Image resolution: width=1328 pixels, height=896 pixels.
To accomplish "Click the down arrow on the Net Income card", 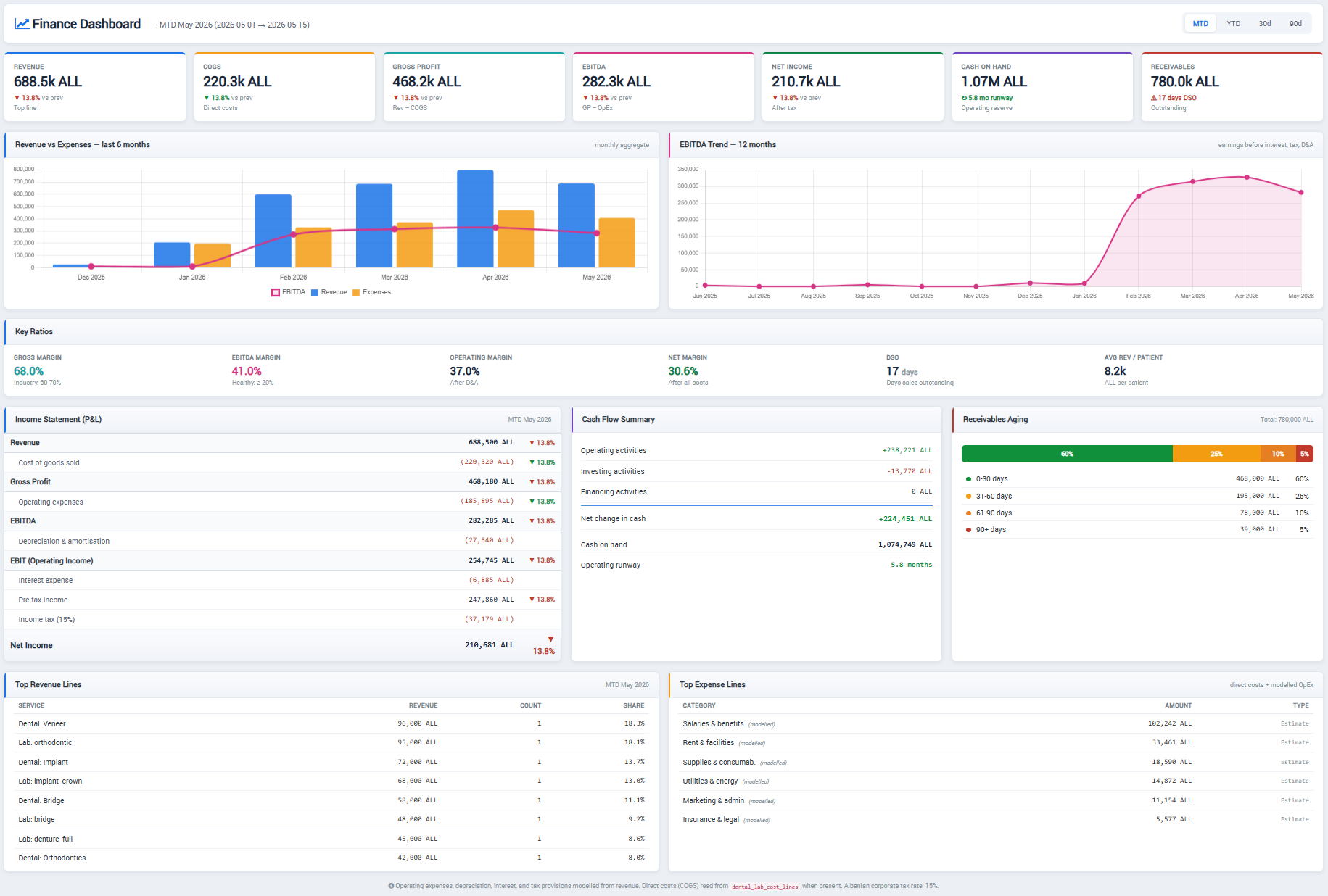I will tap(775, 98).
